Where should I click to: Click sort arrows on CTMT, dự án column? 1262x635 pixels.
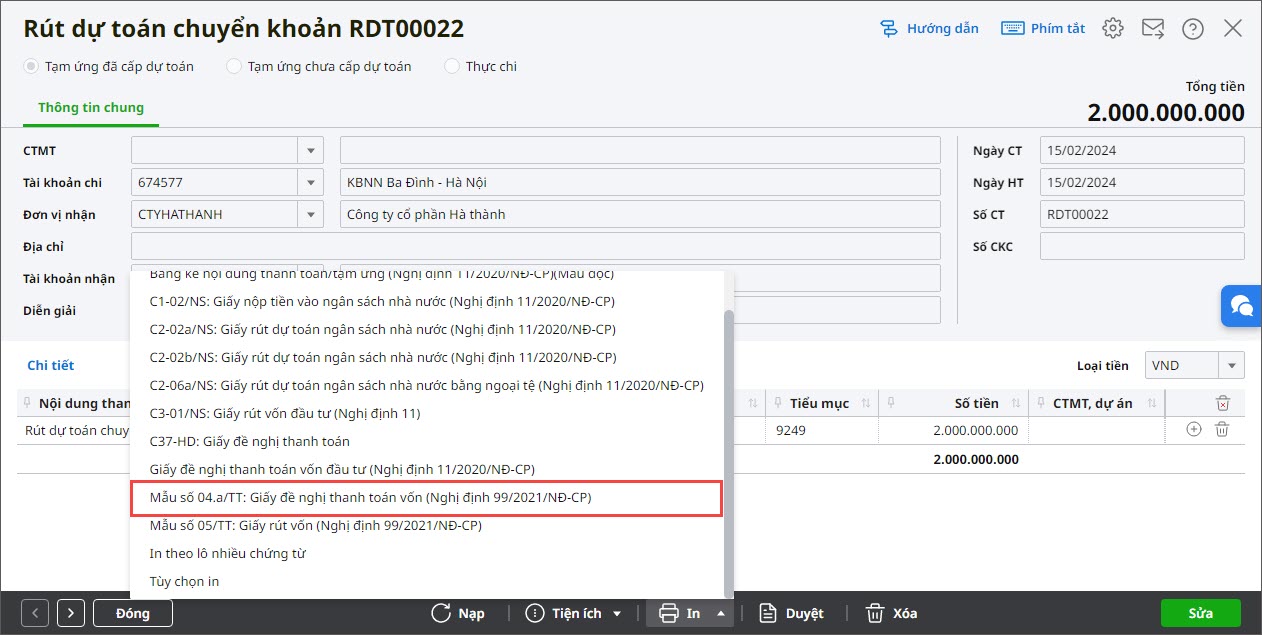click(x=1152, y=403)
